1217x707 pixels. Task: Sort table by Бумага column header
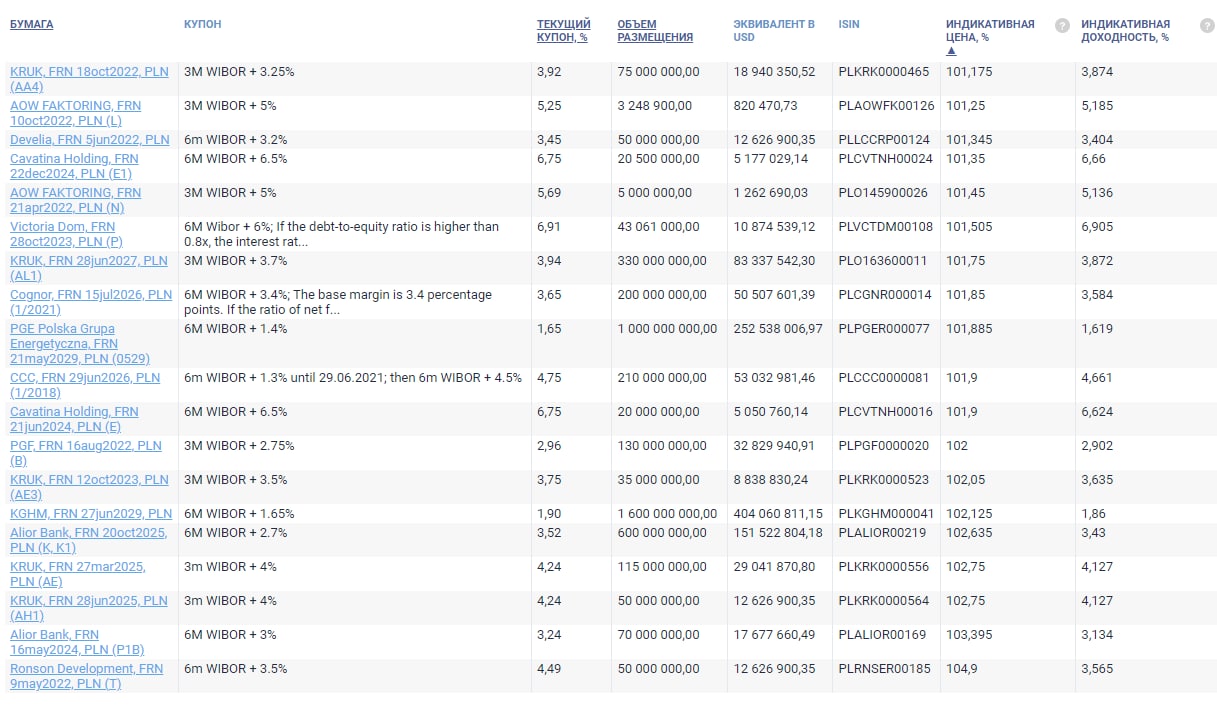tap(32, 24)
